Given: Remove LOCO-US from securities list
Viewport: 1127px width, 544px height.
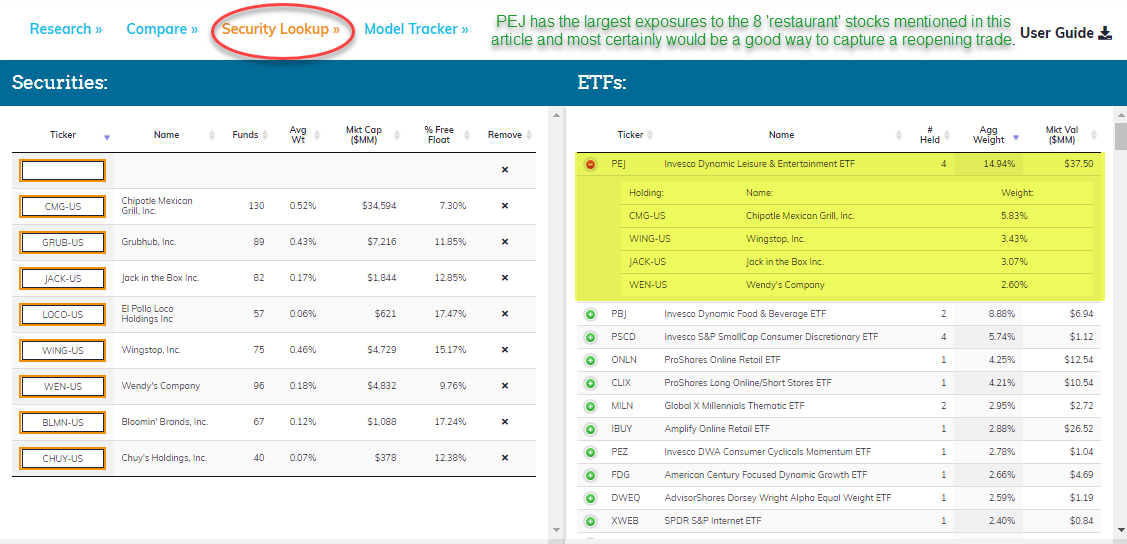Looking at the screenshot, I should coord(505,314).
